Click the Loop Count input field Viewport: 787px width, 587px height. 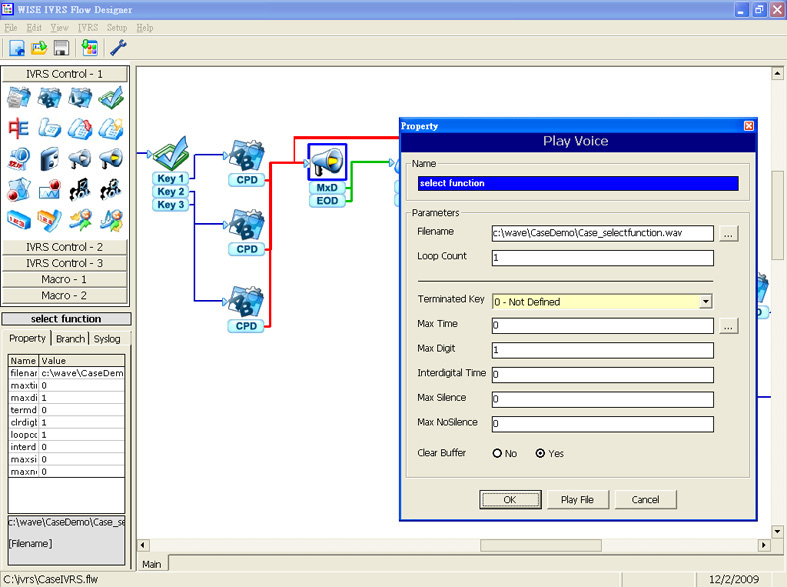point(602,258)
